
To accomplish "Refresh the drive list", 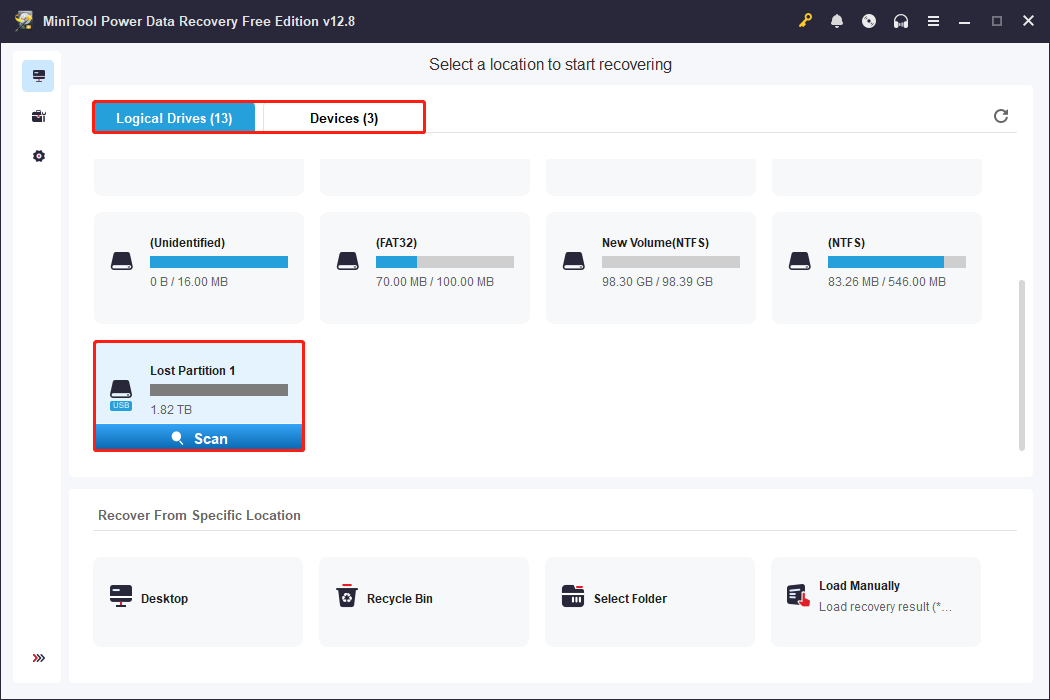I will click(x=1000, y=116).
